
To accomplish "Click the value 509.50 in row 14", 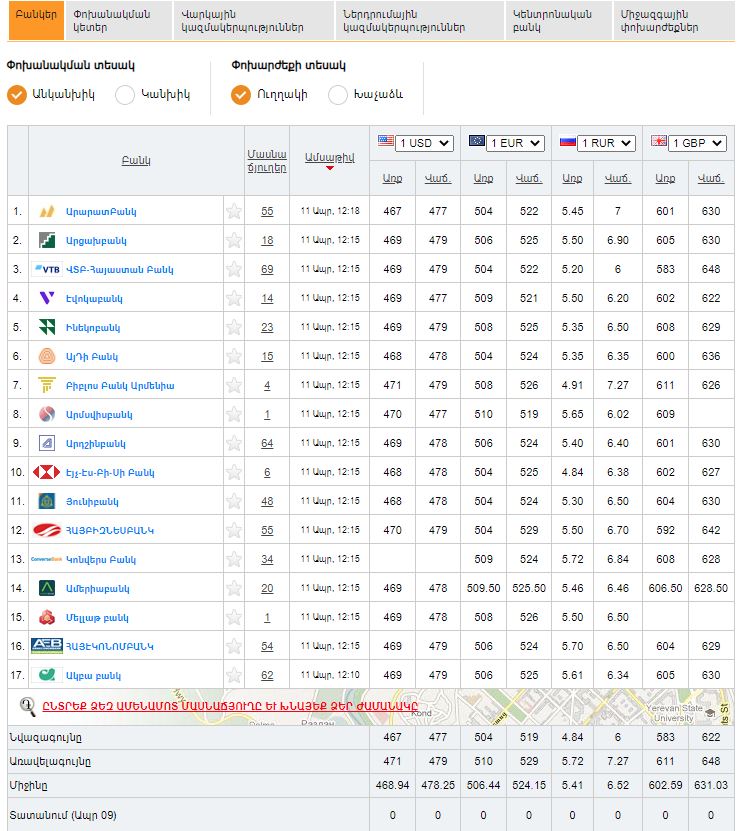I will point(484,588).
